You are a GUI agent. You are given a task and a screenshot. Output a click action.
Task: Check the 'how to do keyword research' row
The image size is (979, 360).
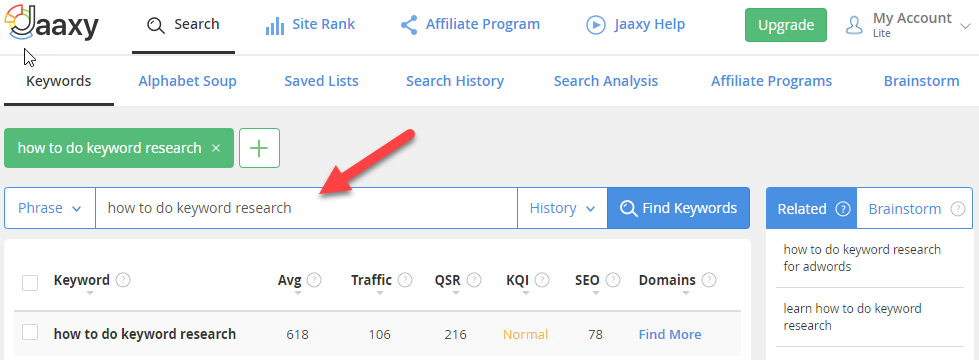pyautogui.click(x=30, y=333)
